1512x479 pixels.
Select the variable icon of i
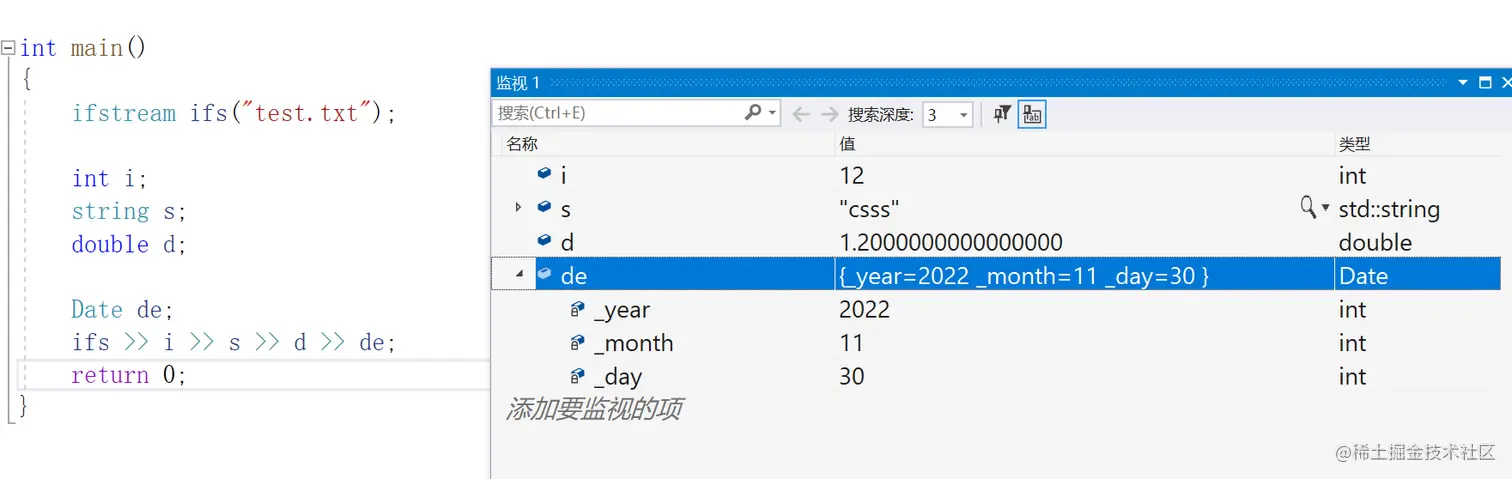point(544,174)
